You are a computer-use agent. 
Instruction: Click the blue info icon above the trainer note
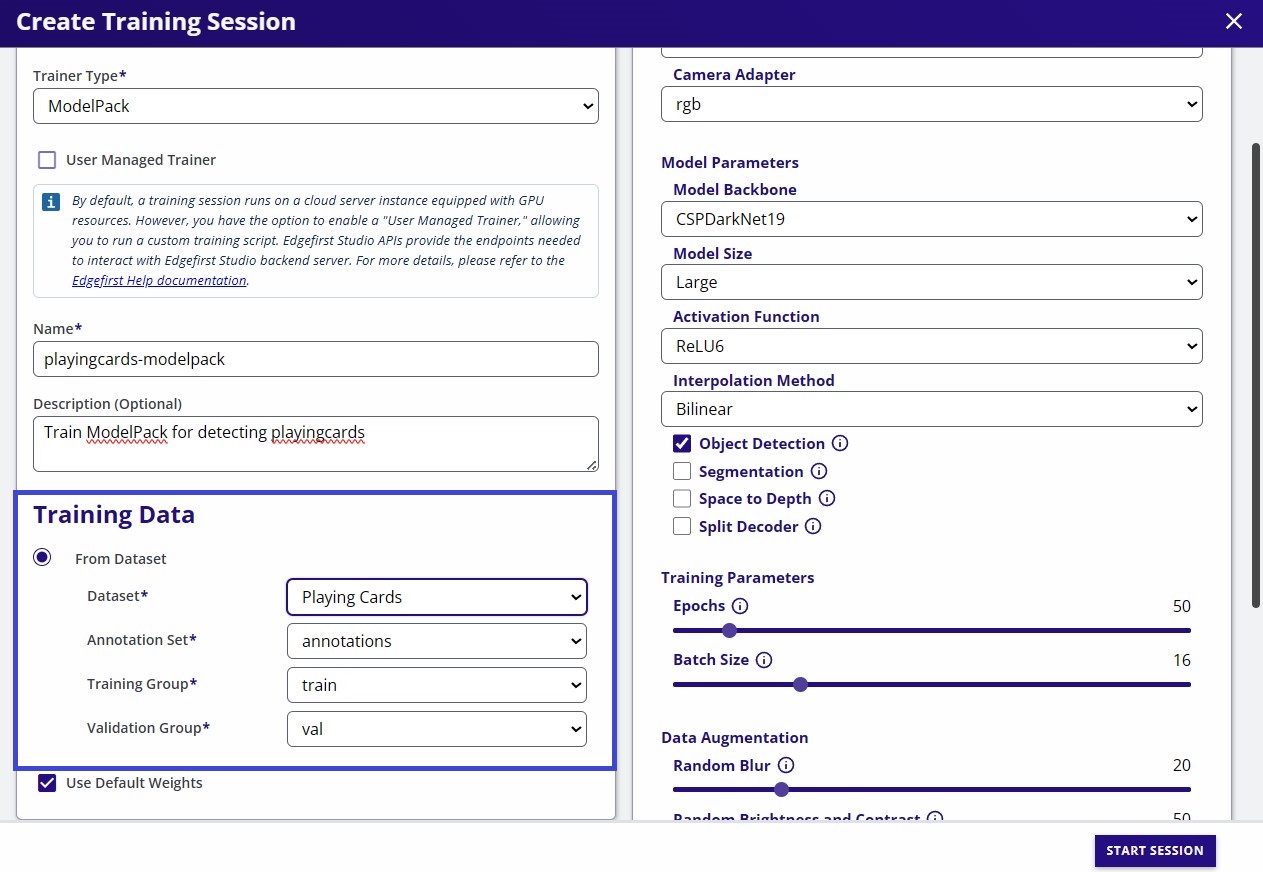point(50,201)
